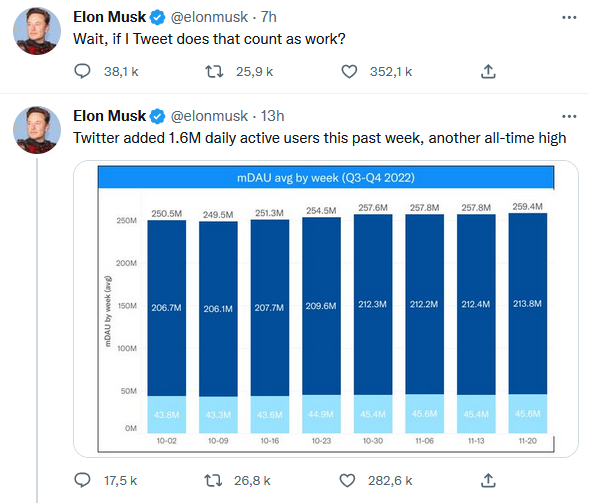This screenshot has width=589, height=503.
Task: Reply to the 'count as work' tweet
Action: point(82,71)
